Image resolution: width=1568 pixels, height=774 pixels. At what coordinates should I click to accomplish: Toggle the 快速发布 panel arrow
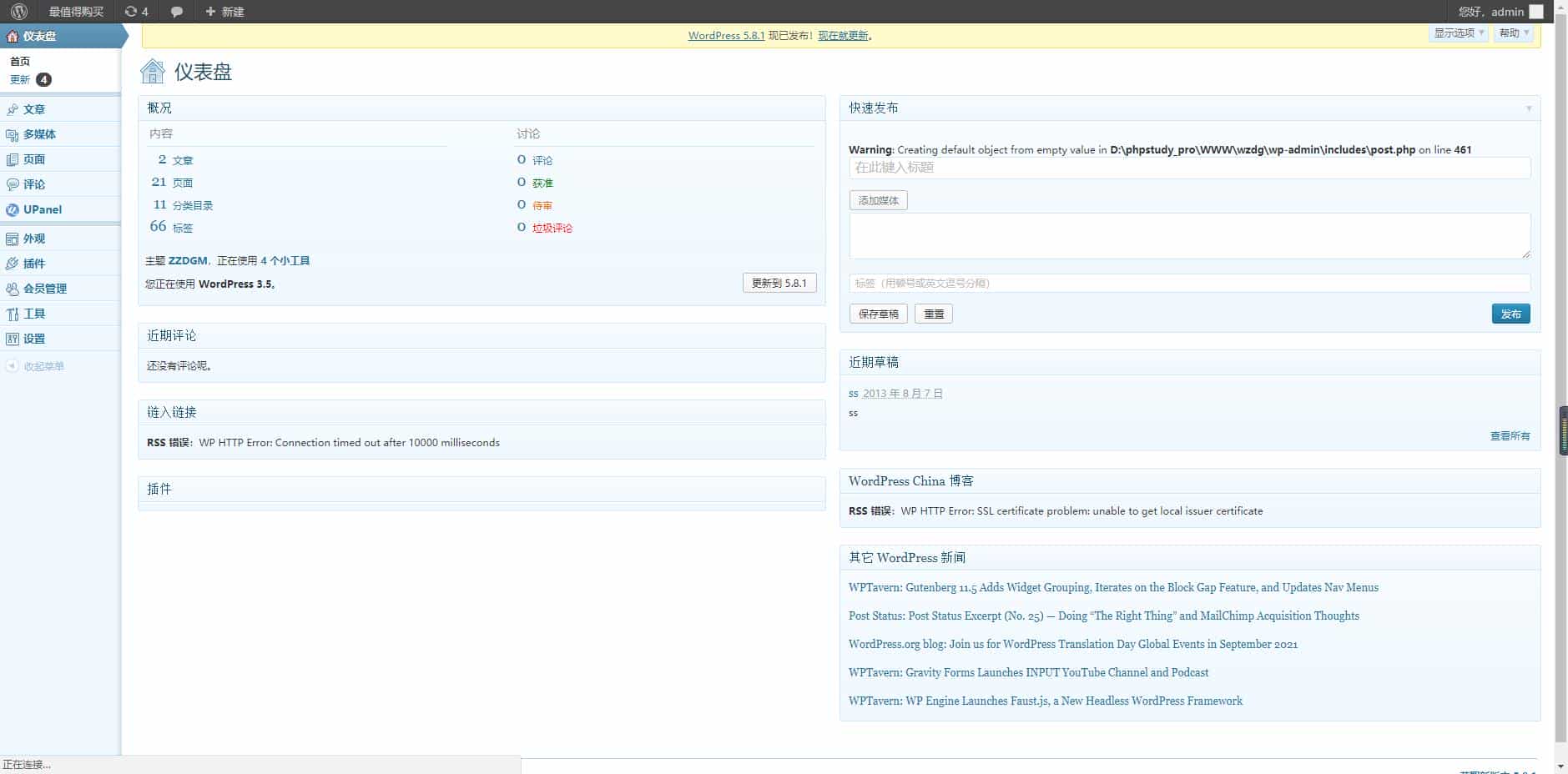pyautogui.click(x=1529, y=108)
